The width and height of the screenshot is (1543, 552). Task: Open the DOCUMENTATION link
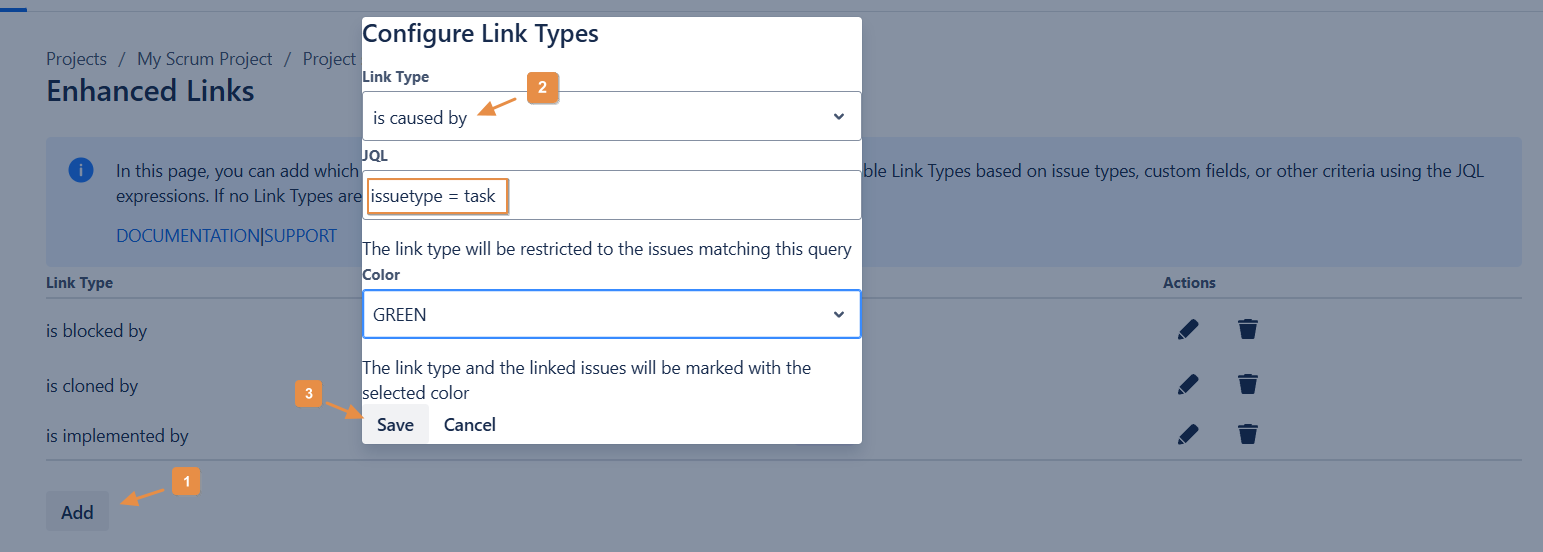pyautogui.click(x=187, y=236)
